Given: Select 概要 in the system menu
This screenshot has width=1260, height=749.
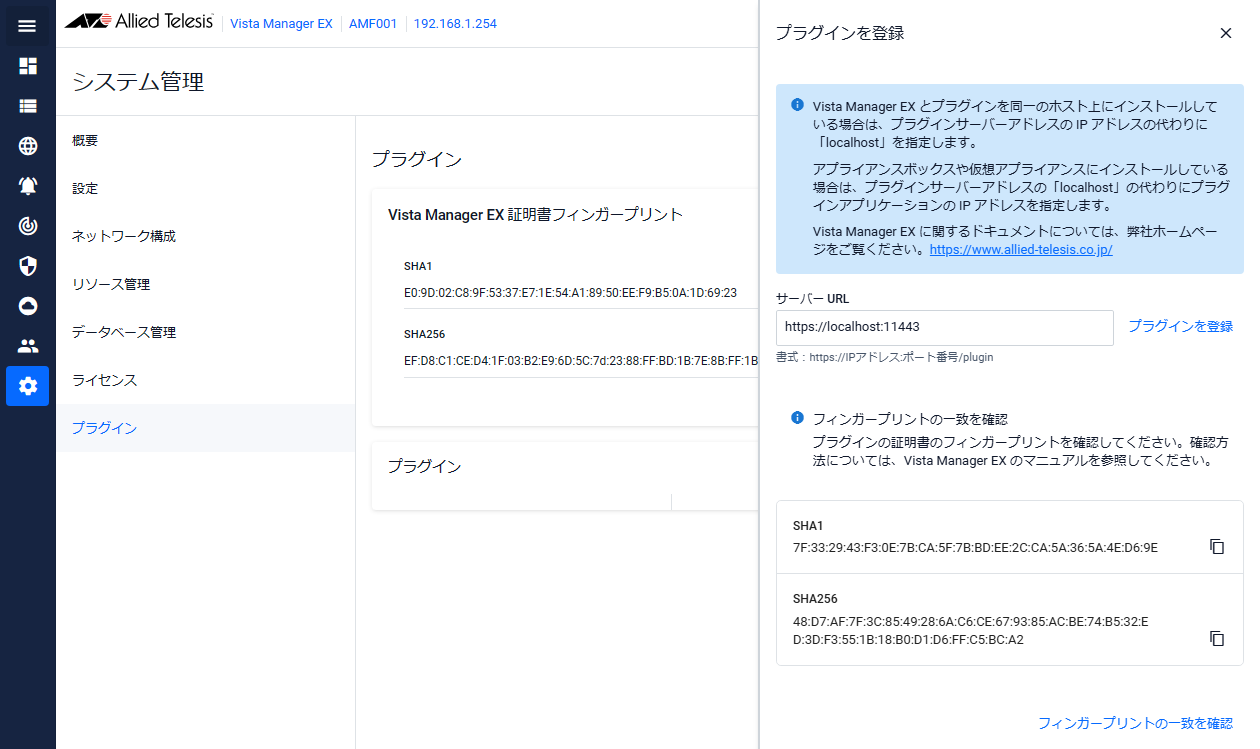Looking at the screenshot, I should click(205, 140).
